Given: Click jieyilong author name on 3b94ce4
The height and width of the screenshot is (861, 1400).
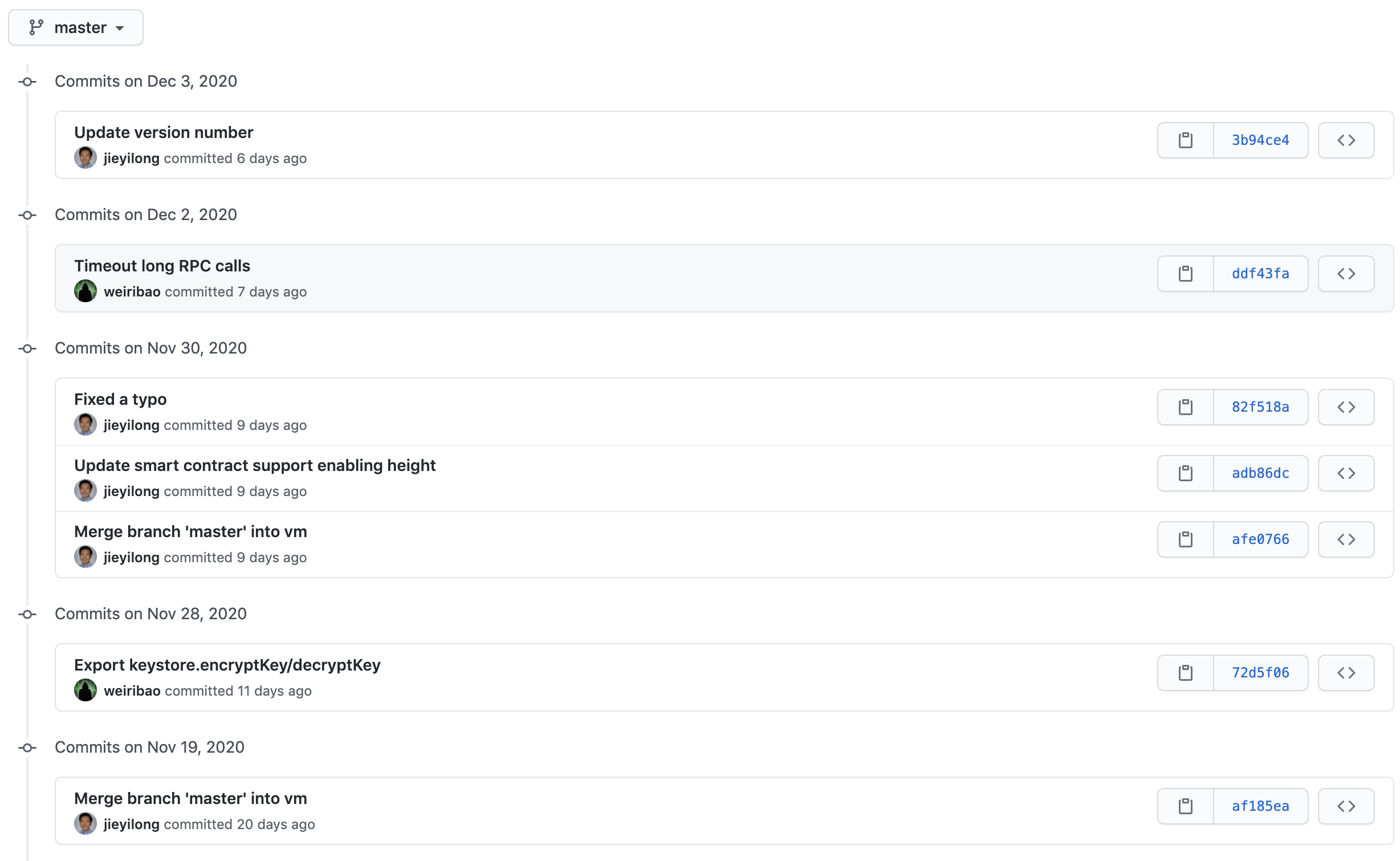Looking at the screenshot, I should [x=131, y=159].
